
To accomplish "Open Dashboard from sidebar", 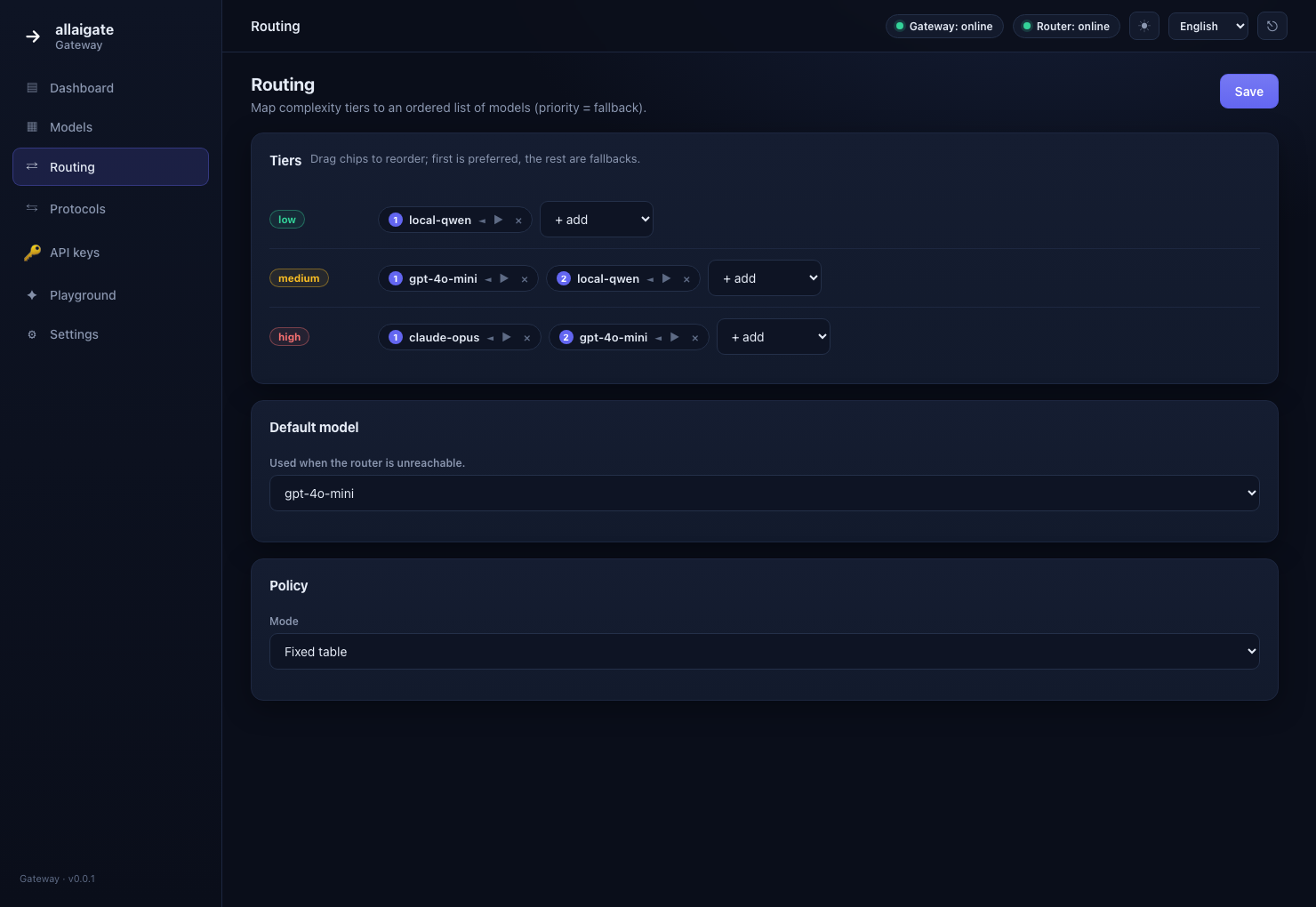I will click(x=110, y=88).
